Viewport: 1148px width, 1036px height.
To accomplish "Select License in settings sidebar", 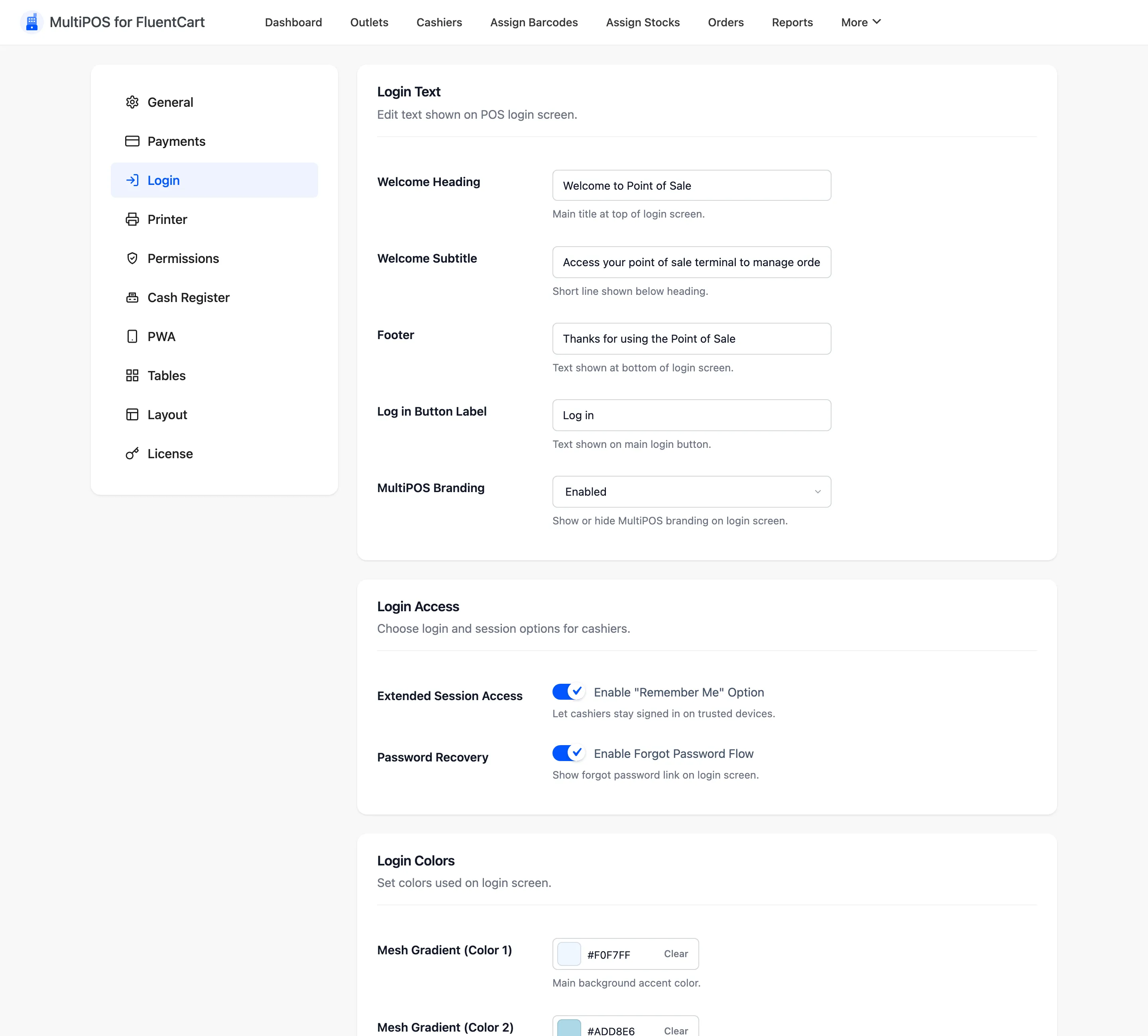I will 214,454.
